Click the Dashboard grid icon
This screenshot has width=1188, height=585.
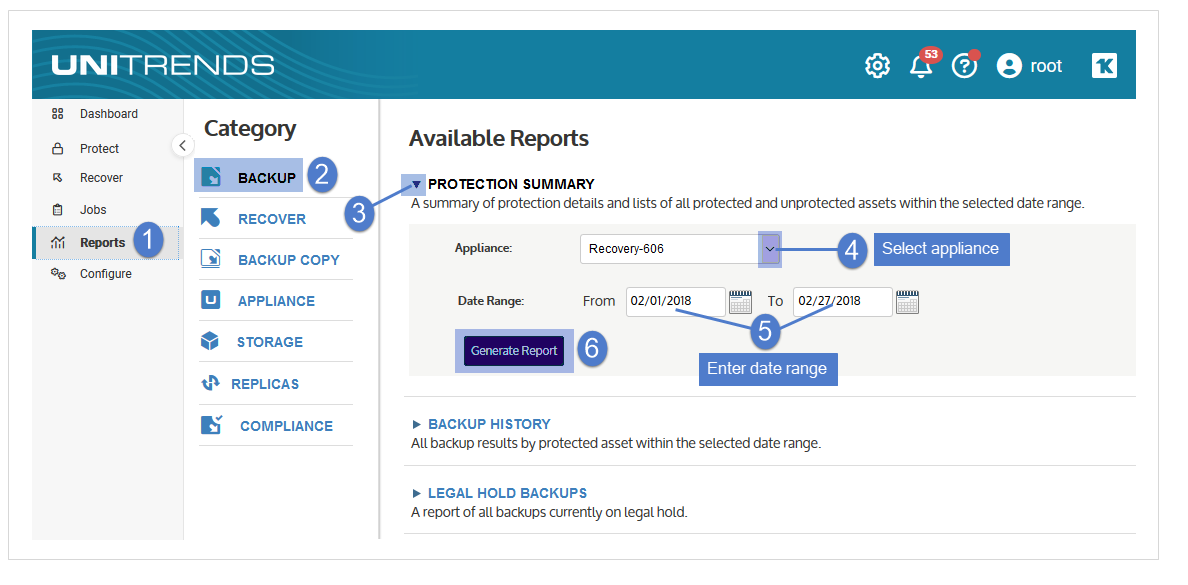58,114
